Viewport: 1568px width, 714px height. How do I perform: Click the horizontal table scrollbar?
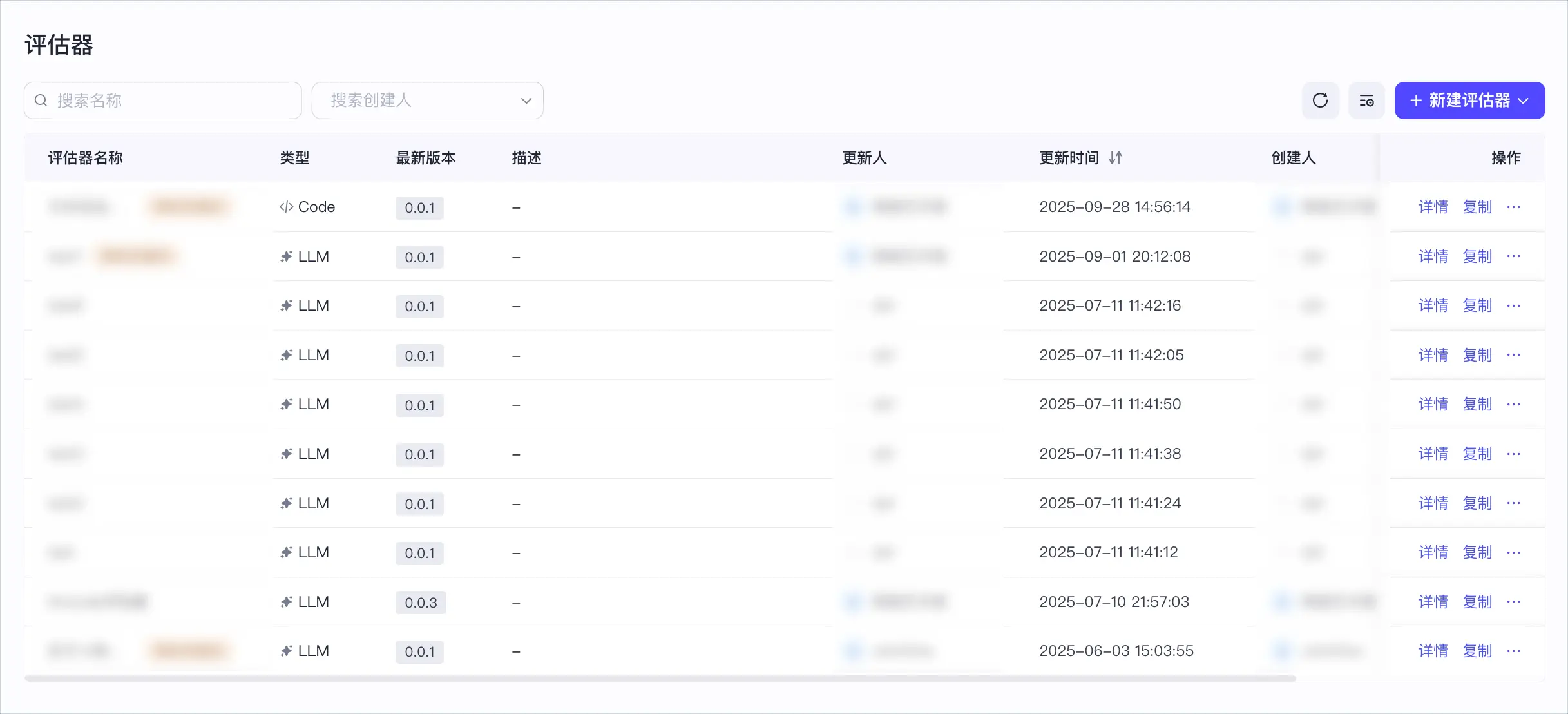(660, 679)
